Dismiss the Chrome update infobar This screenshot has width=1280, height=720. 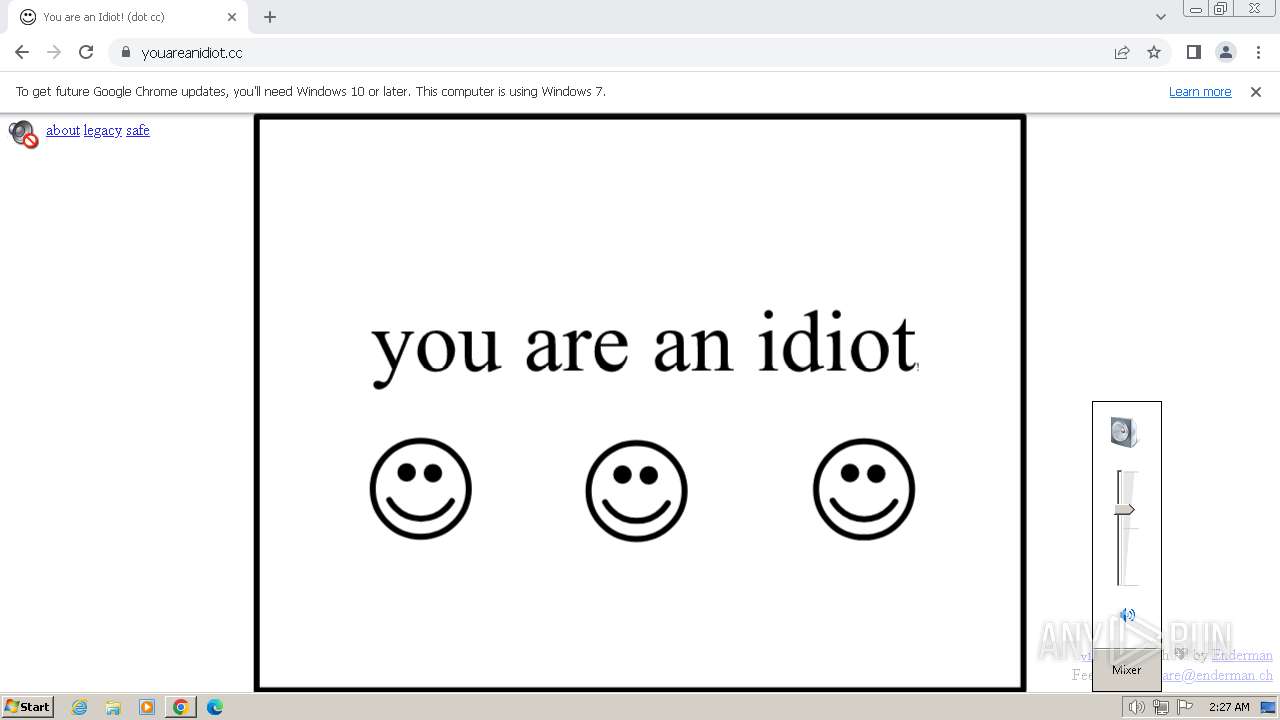[1256, 91]
